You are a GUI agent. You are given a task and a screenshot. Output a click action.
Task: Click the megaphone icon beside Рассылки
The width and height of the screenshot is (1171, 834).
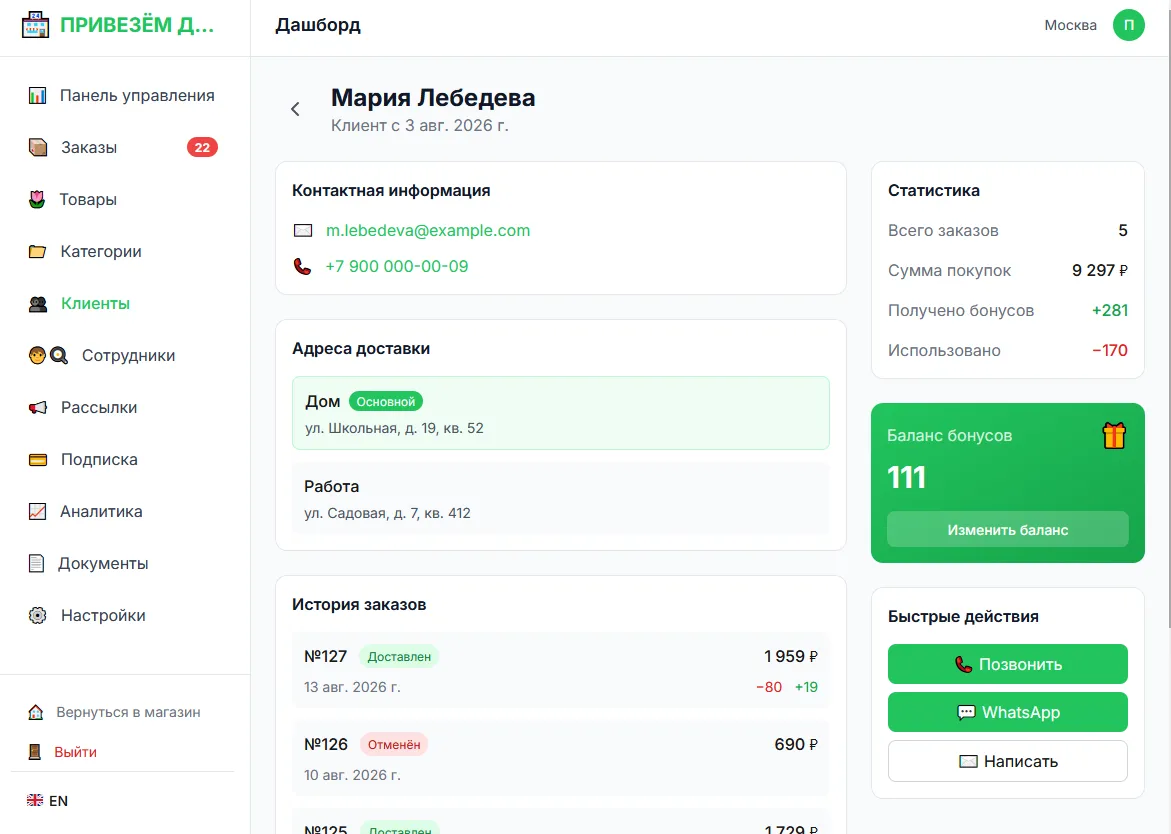(x=37, y=408)
